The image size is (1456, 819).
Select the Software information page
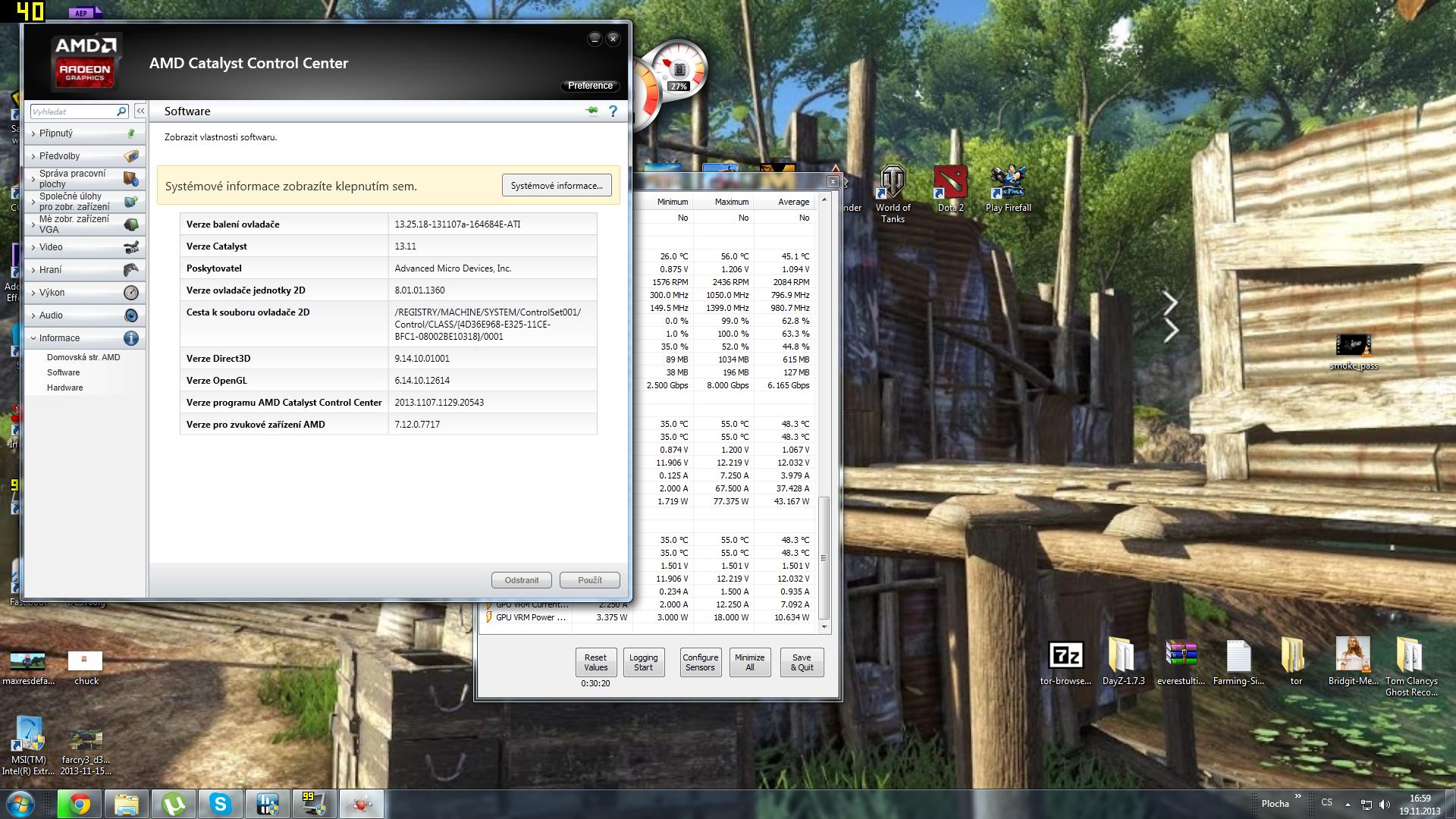63,372
